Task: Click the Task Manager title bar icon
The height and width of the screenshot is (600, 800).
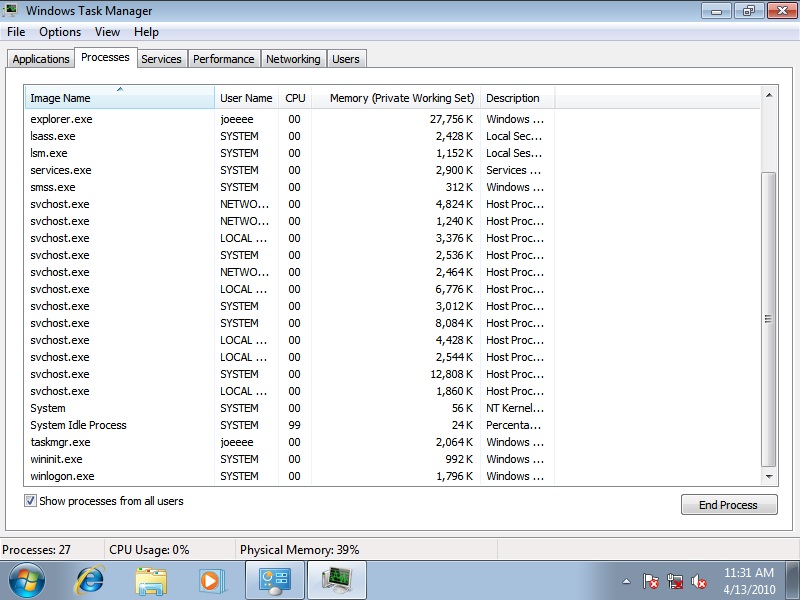Action: [x=9, y=10]
